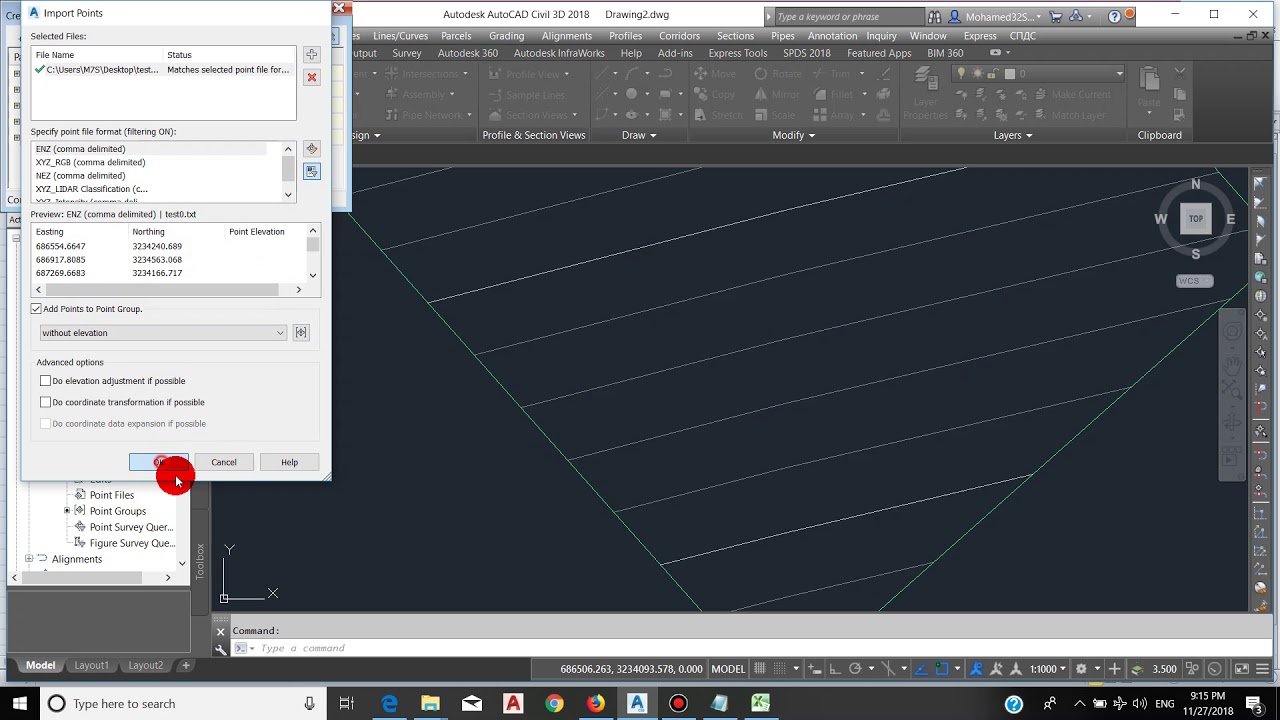Open Google Chrome from the taskbar
Viewport: 1280px width, 720px height.
coord(554,704)
